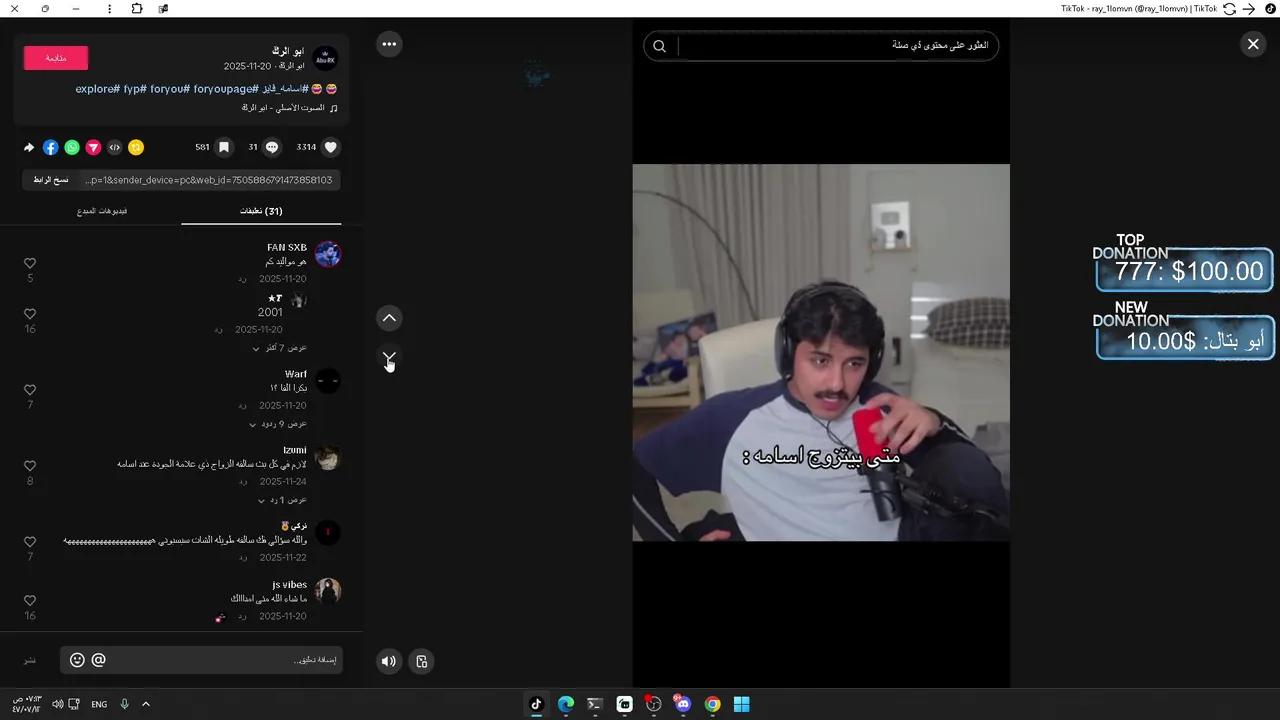Open Warf's username
Image resolution: width=1280 pixels, height=720 pixels.
click(x=296, y=374)
